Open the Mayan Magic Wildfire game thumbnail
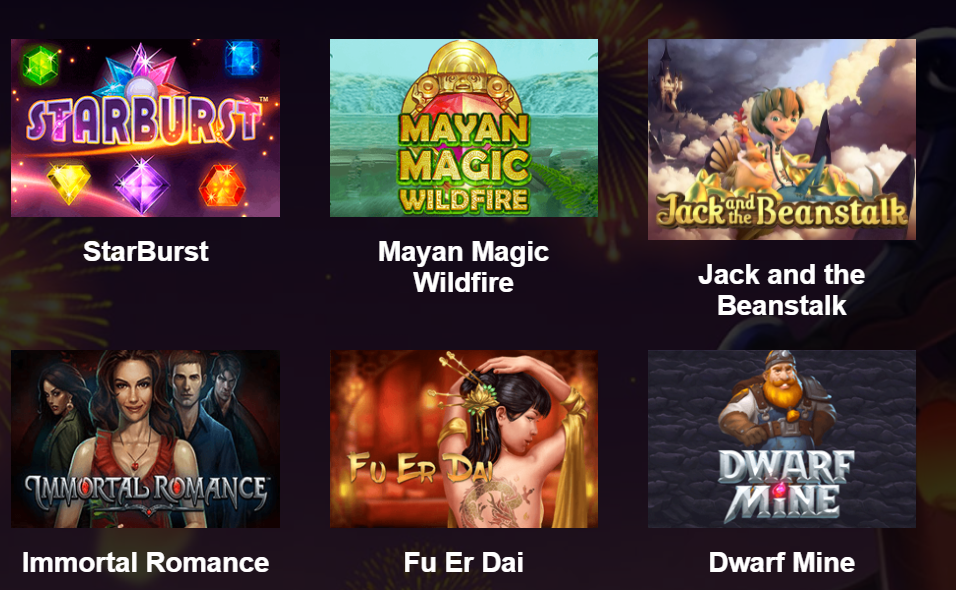The width and height of the screenshot is (956, 590). (464, 128)
